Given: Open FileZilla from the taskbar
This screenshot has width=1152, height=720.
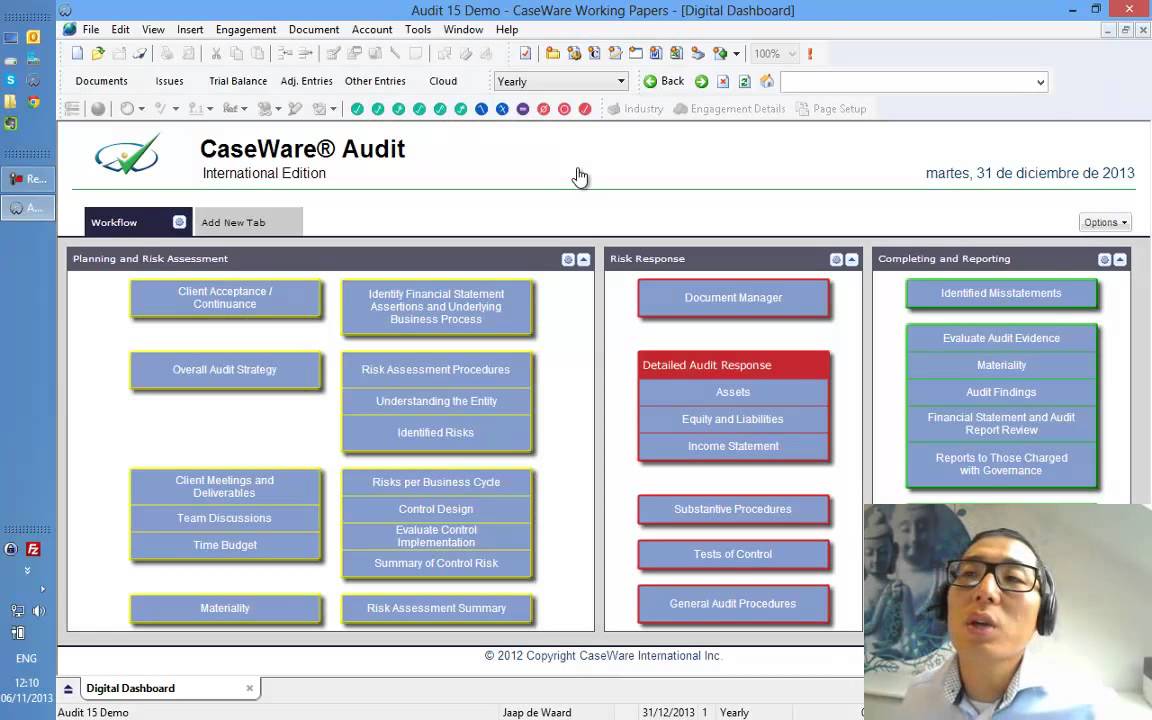Looking at the screenshot, I should point(33,549).
